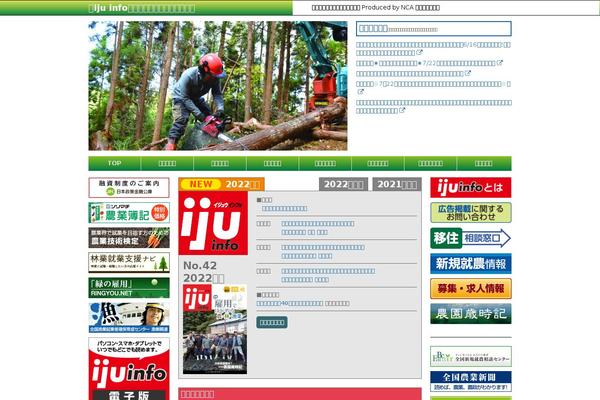Open the news headline mentioning 6/16
This screenshot has height=400, width=600.
(433, 49)
